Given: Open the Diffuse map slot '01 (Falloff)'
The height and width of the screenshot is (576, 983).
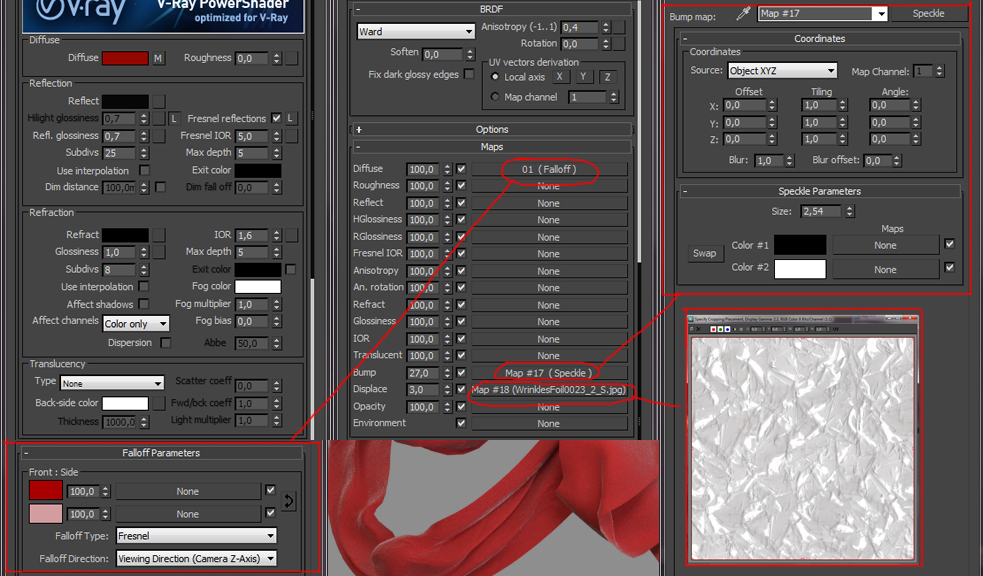Looking at the screenshot, I should tap(548, 170).
